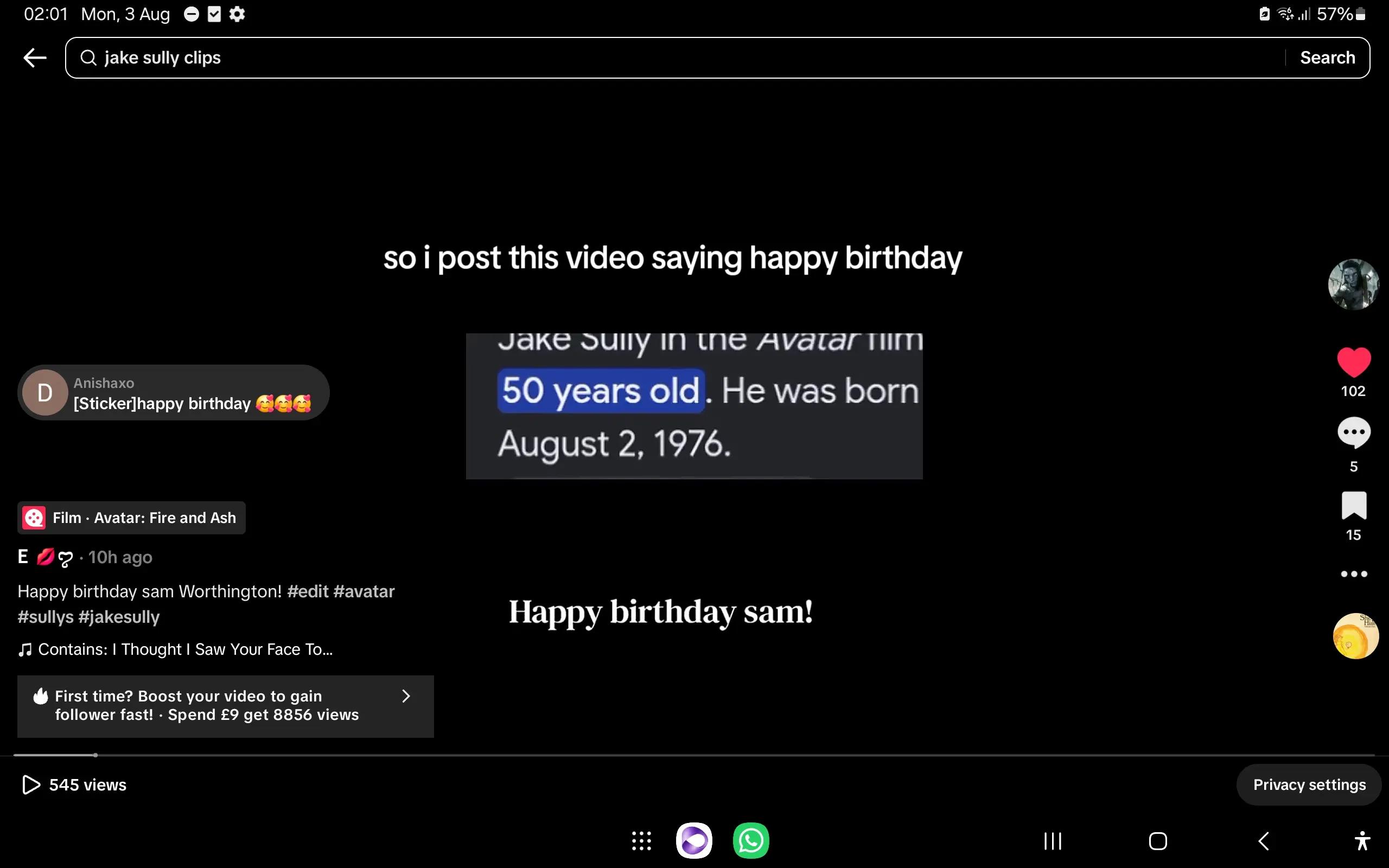Tap the back arrow beside the search bar
The width and height of the screenshot is (1389, 868).
(35, 58)
